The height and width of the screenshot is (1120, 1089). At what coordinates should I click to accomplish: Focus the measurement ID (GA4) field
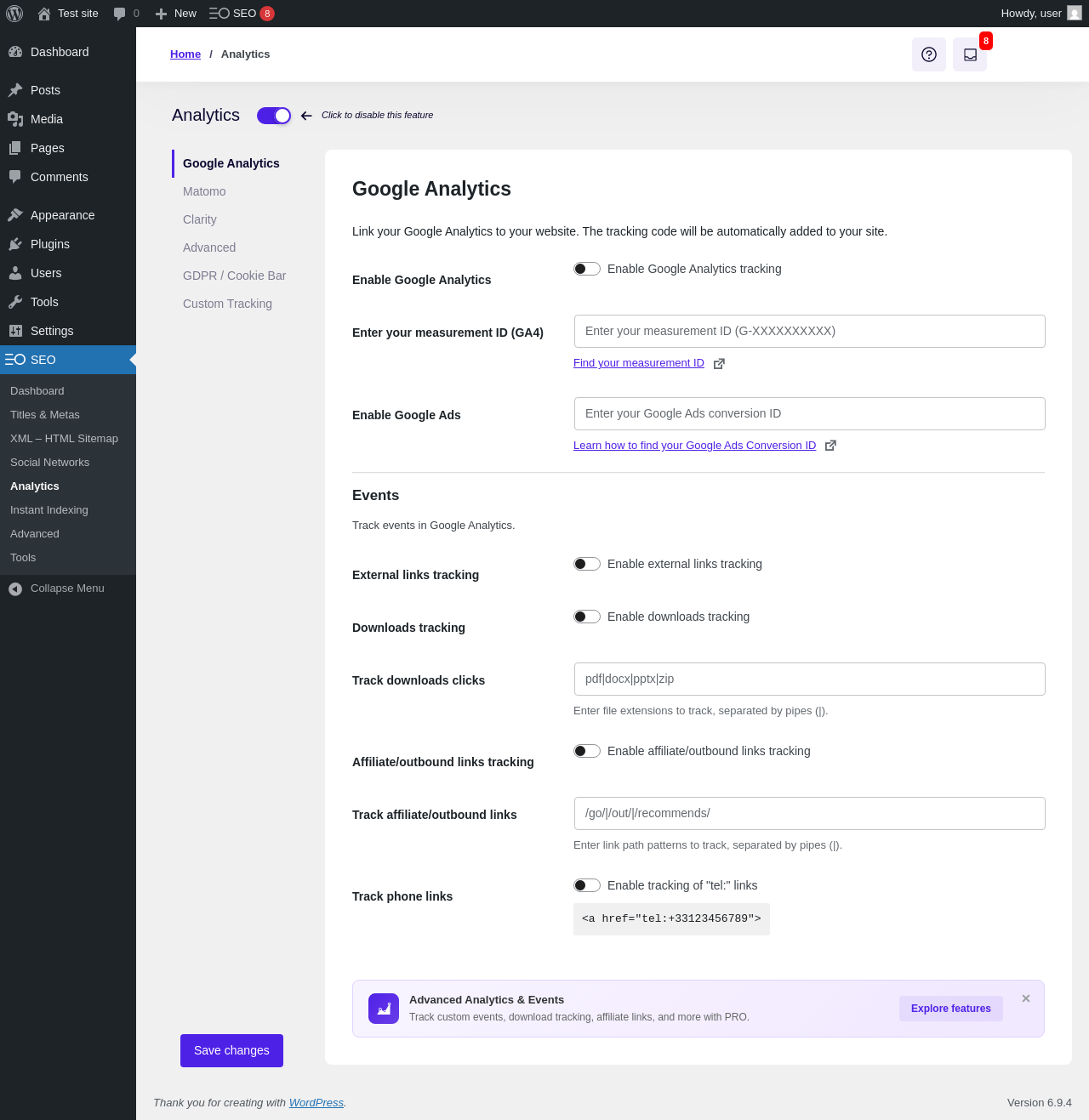tap(810, 332)
